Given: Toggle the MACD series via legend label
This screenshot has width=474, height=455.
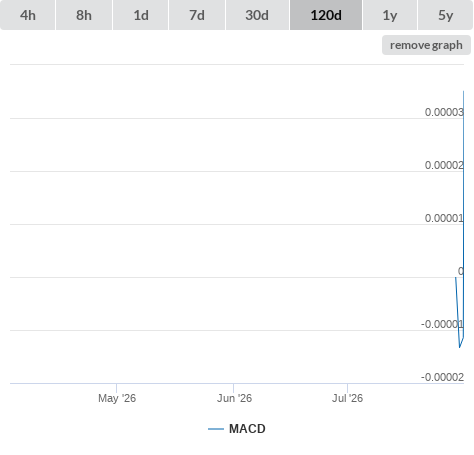Looking at the screenshot, I should [x=247, y=429].
